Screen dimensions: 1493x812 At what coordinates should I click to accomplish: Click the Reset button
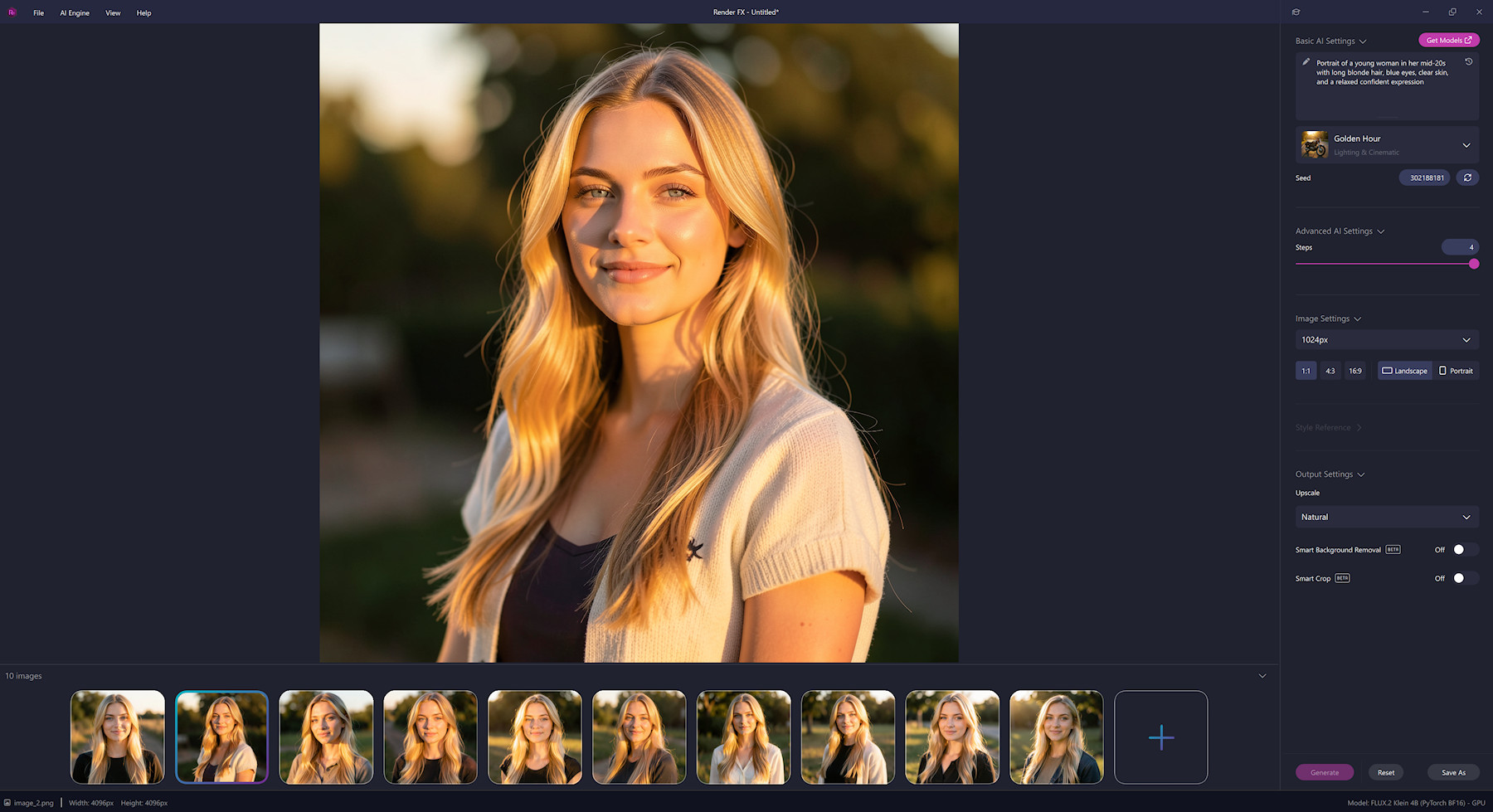tap(1386, 772)
